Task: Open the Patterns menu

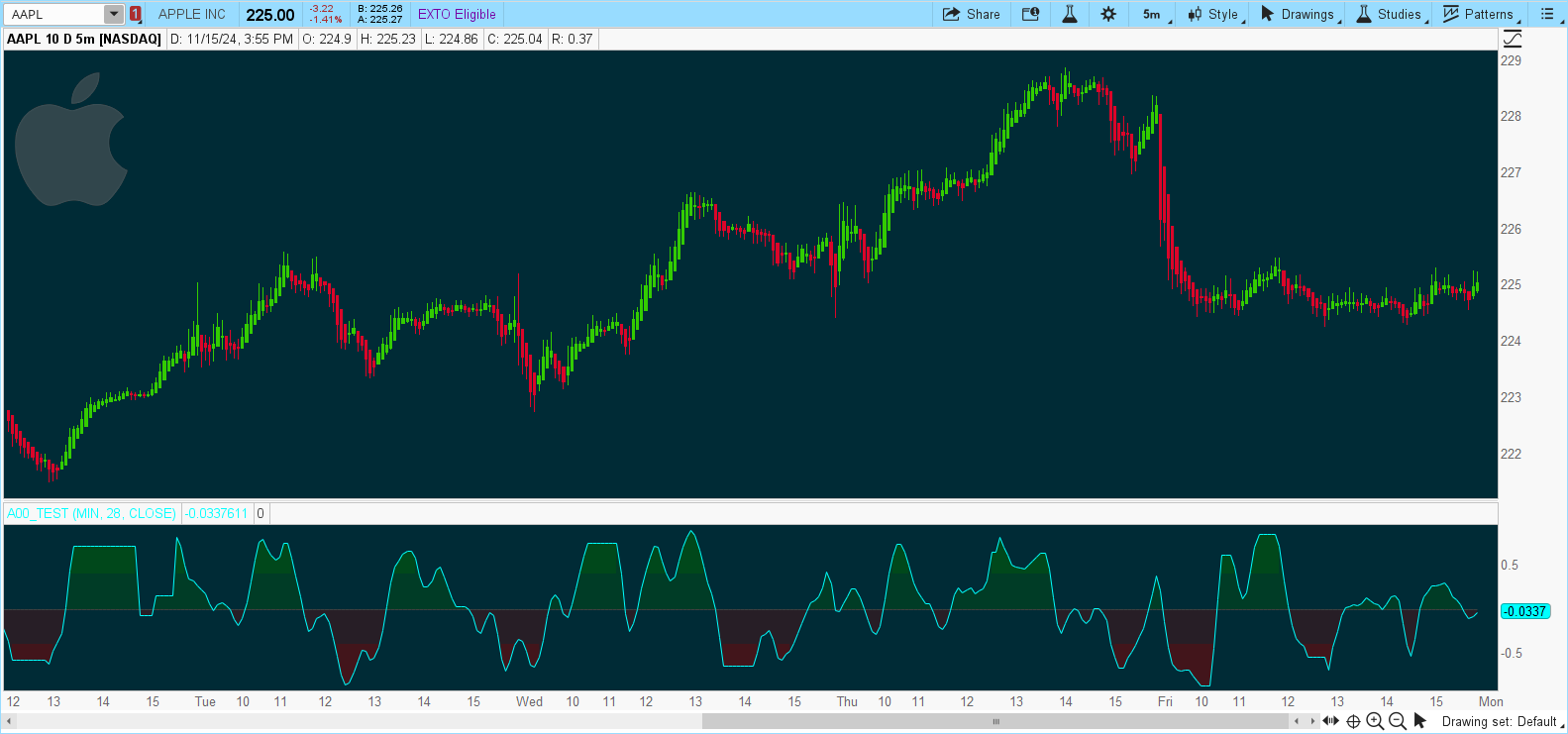Action: (1480, 14)
